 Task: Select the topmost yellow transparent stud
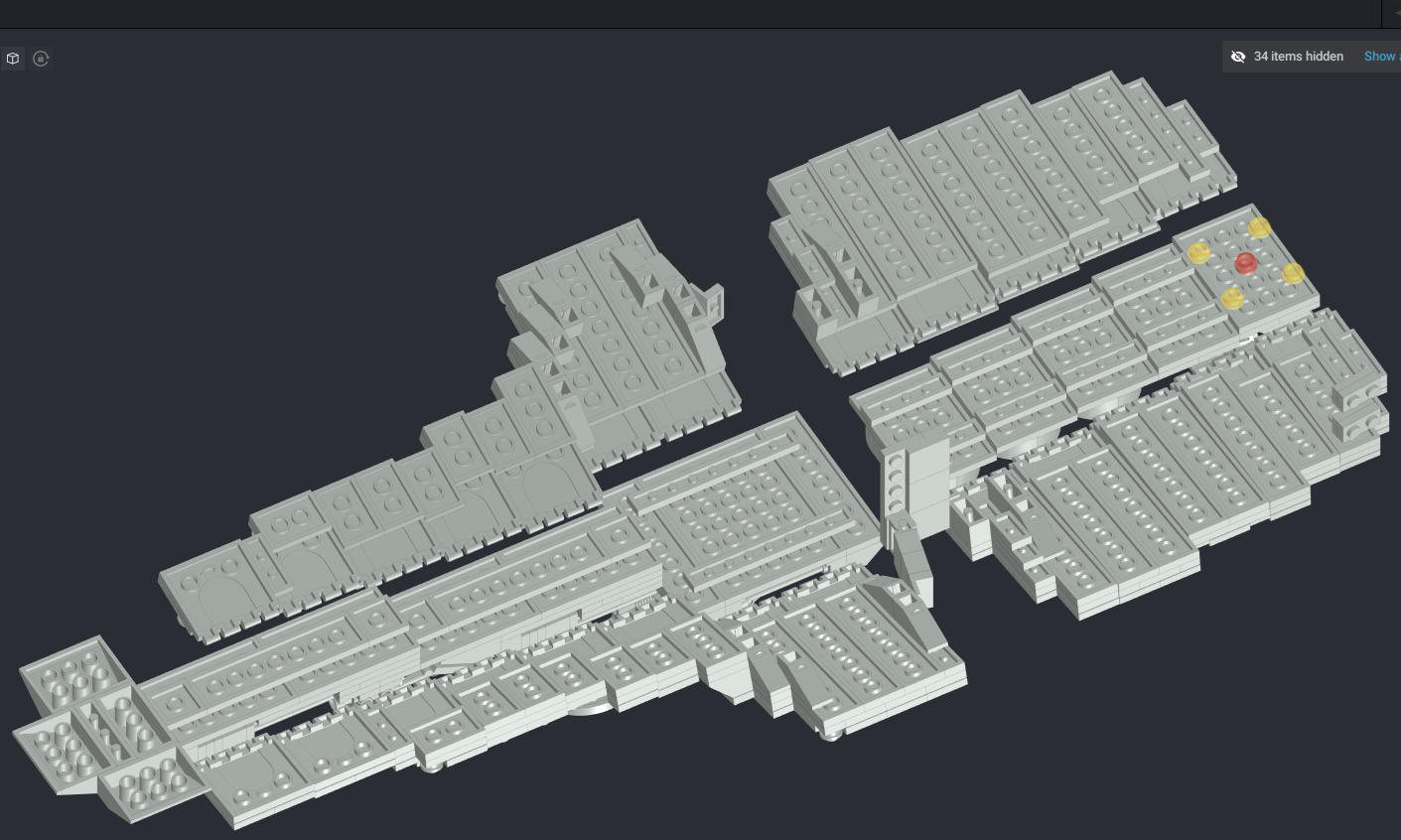1259,227
